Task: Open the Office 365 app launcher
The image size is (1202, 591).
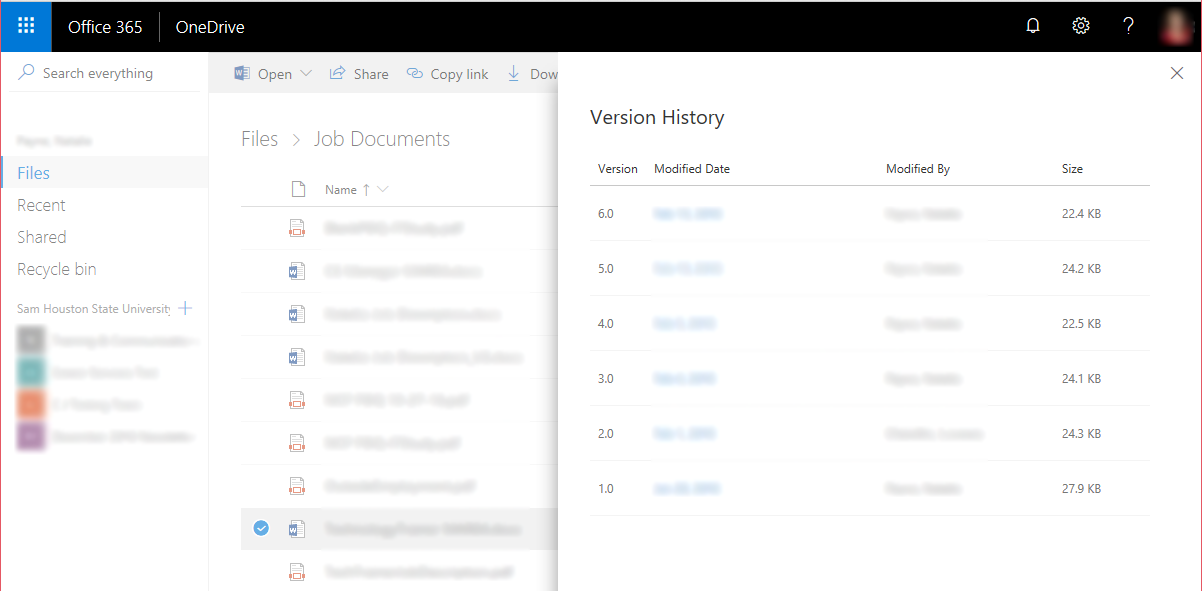Action: (25, 26)
